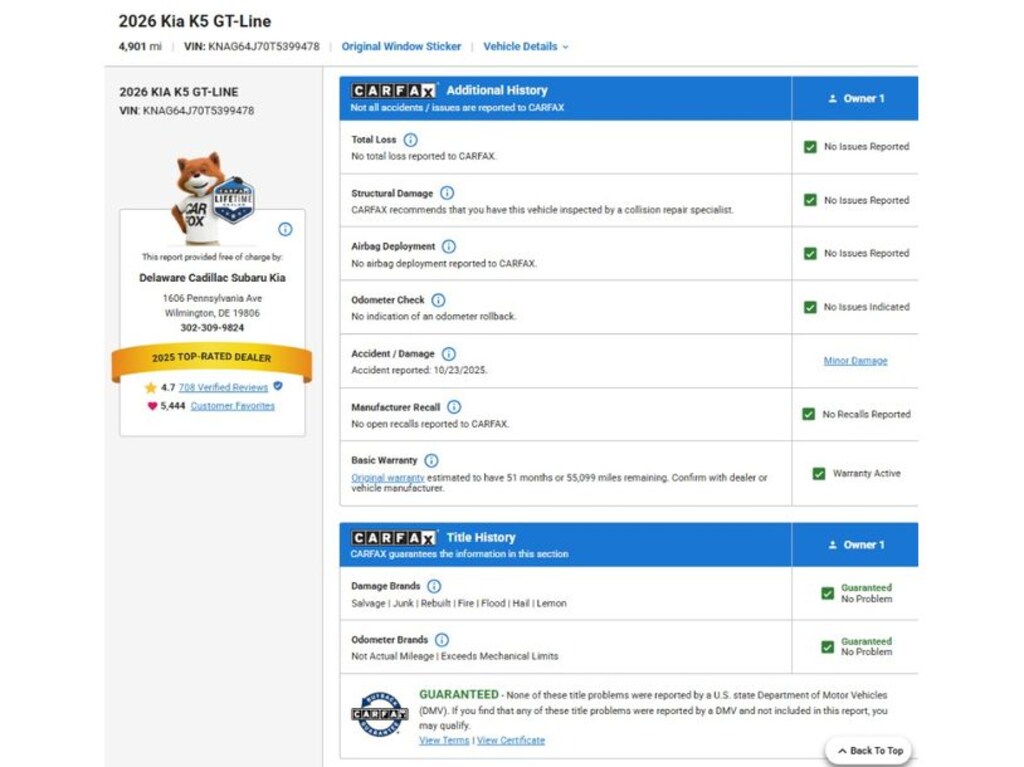Screen dimensions: 1024x767
Task: Click CARFAX logo in Title History header
Action: point(393,538)
